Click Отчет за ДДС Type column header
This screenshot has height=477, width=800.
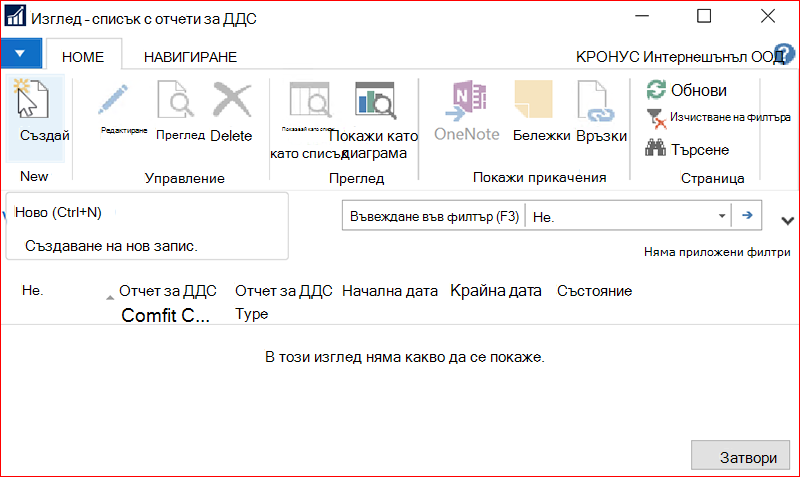click(283, 302)
